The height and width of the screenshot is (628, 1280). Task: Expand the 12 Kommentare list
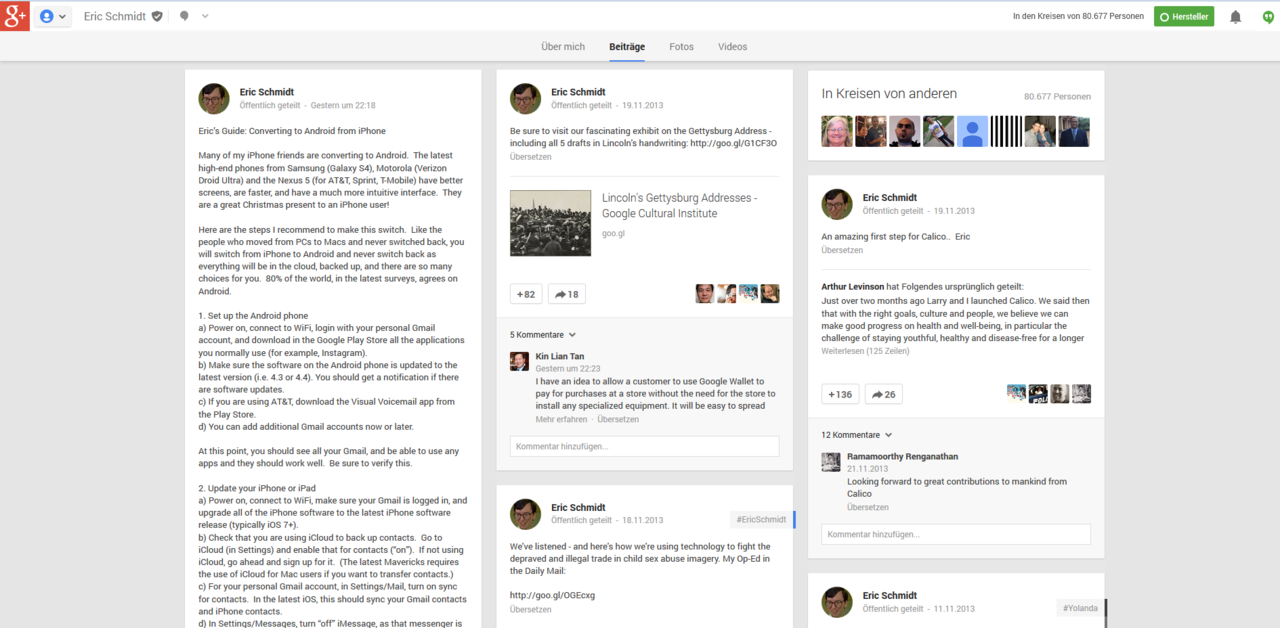(857, 435)
